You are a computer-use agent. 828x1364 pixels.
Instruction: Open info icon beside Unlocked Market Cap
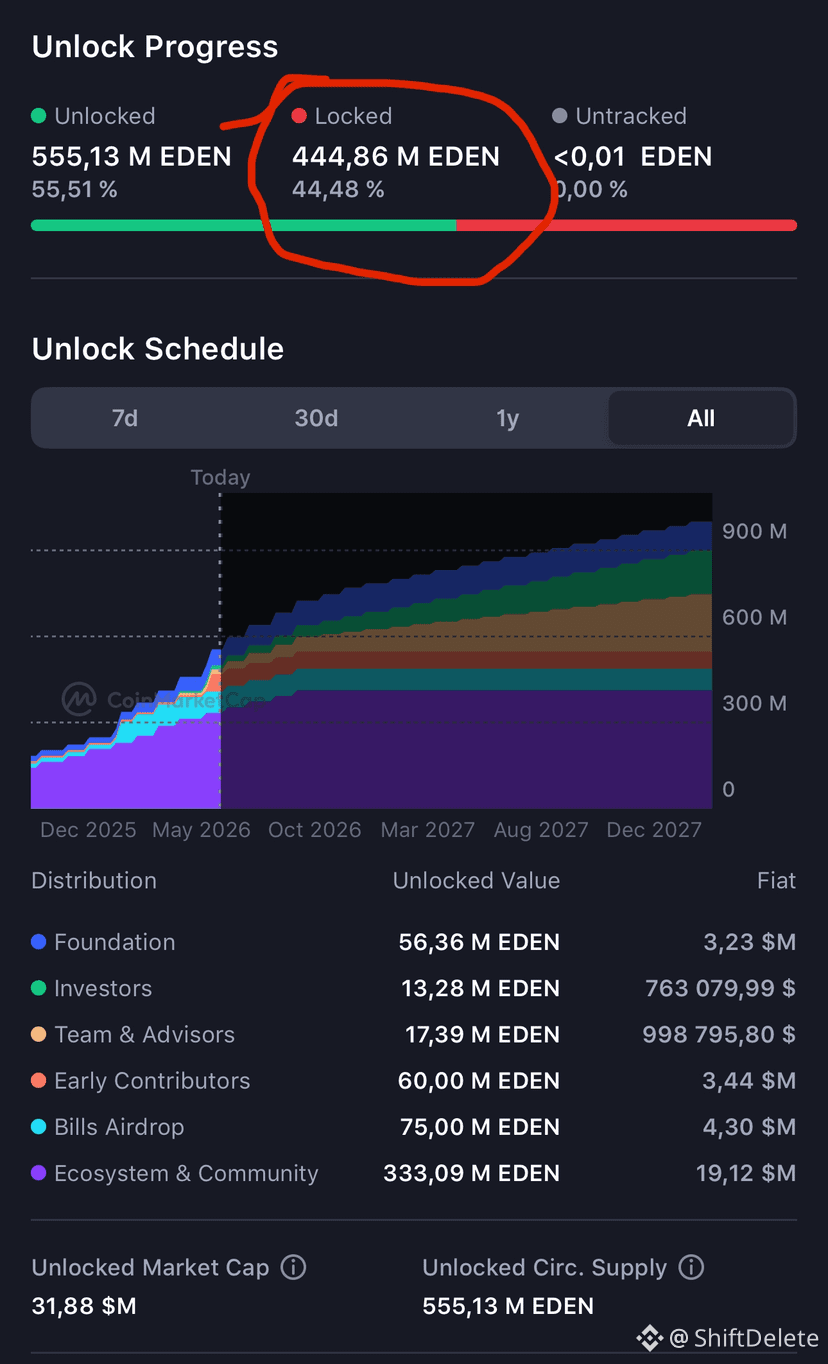click(293, 1268)
